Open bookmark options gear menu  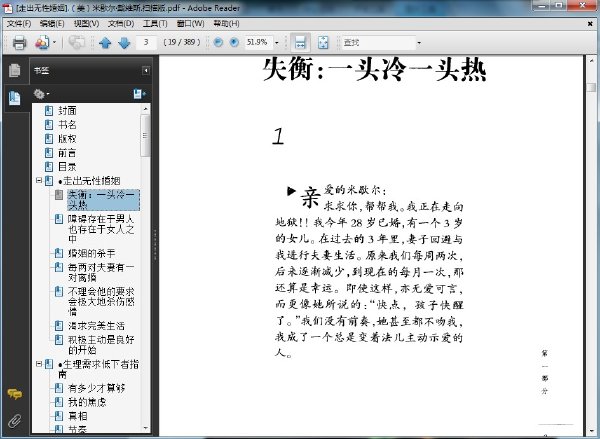pyautogui.click(x=41, y=93)
